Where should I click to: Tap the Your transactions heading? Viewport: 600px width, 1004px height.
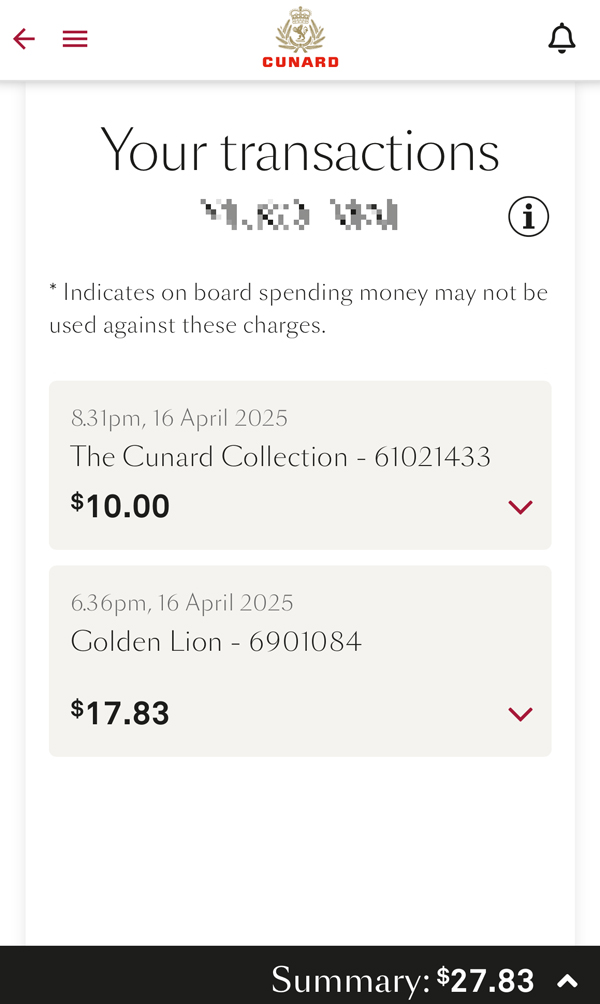point(300,151)
